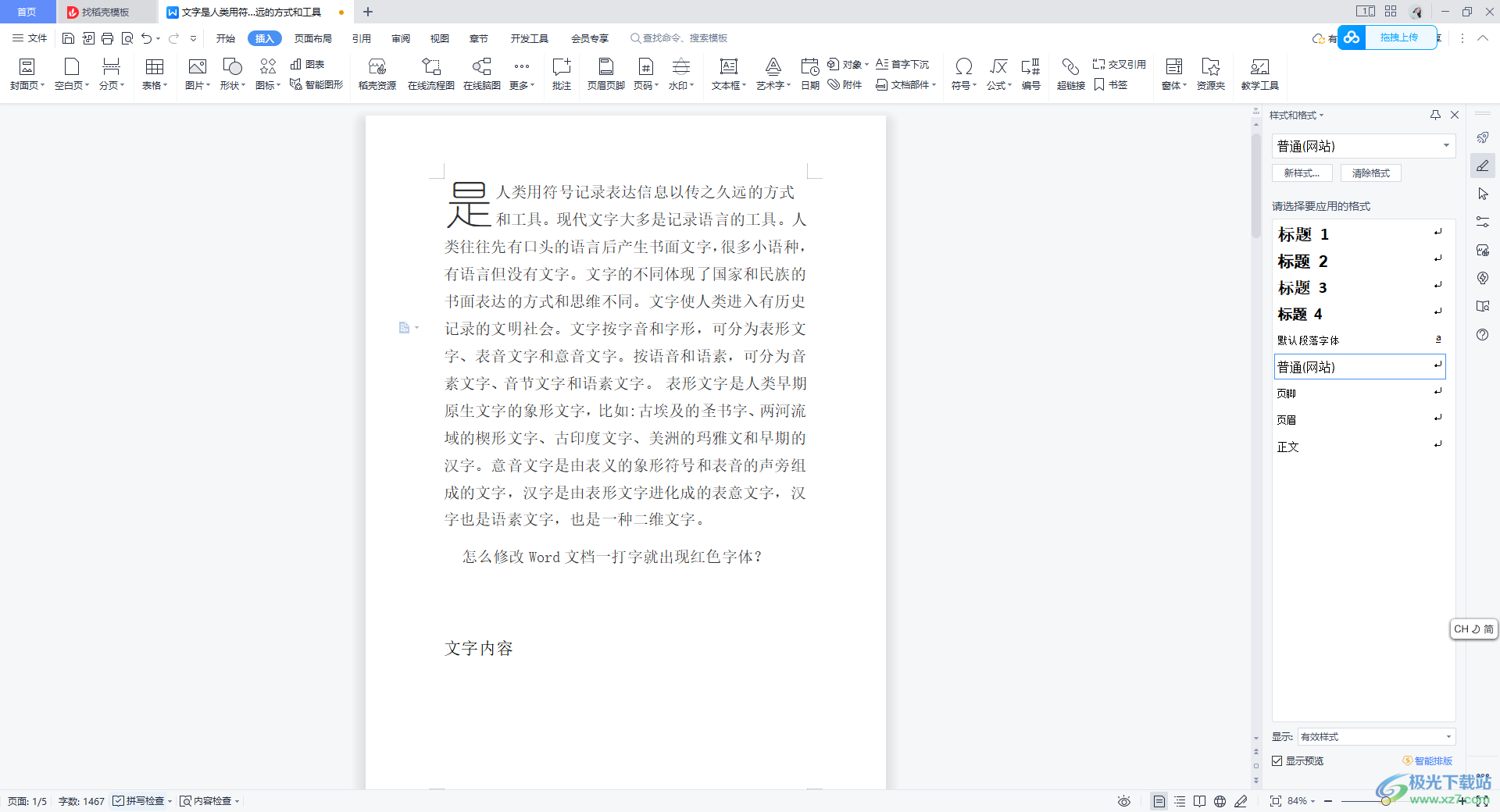1500x812 pixels.
Task: Open the 开始 ribbon tab
Action: [226, 38]
